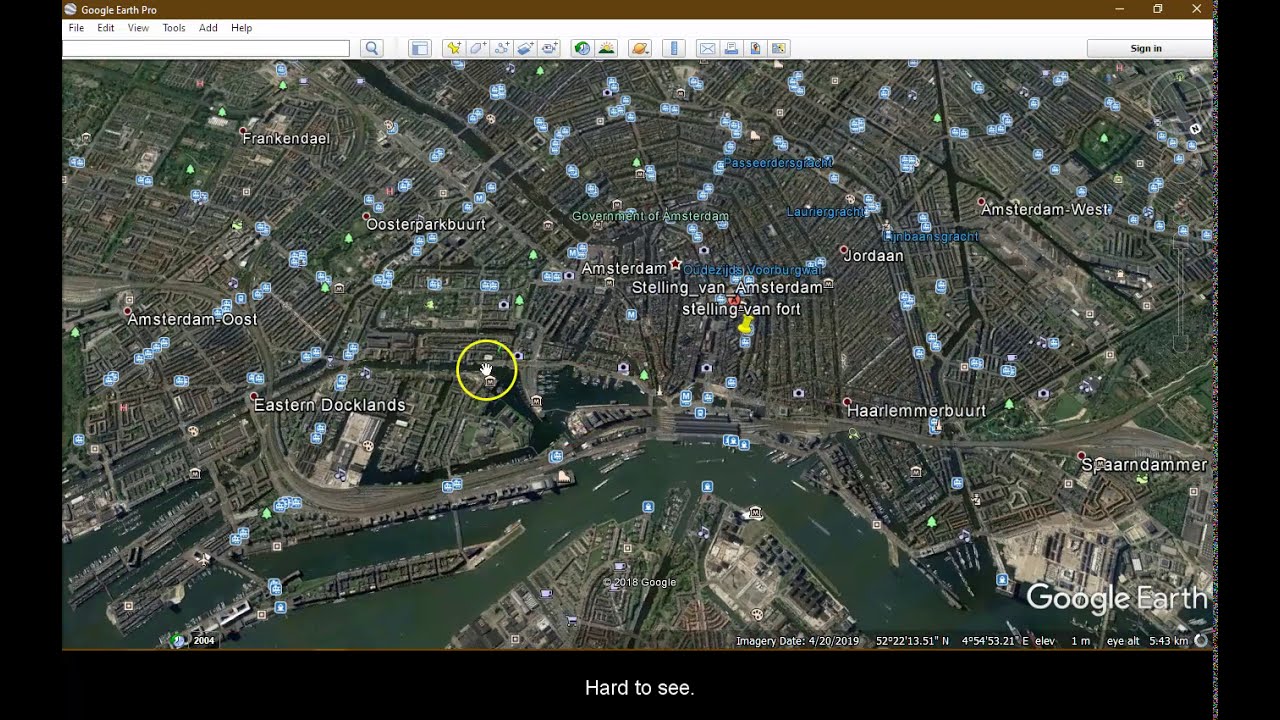Click the Google Earth Pro title icon

click(70, 9)
